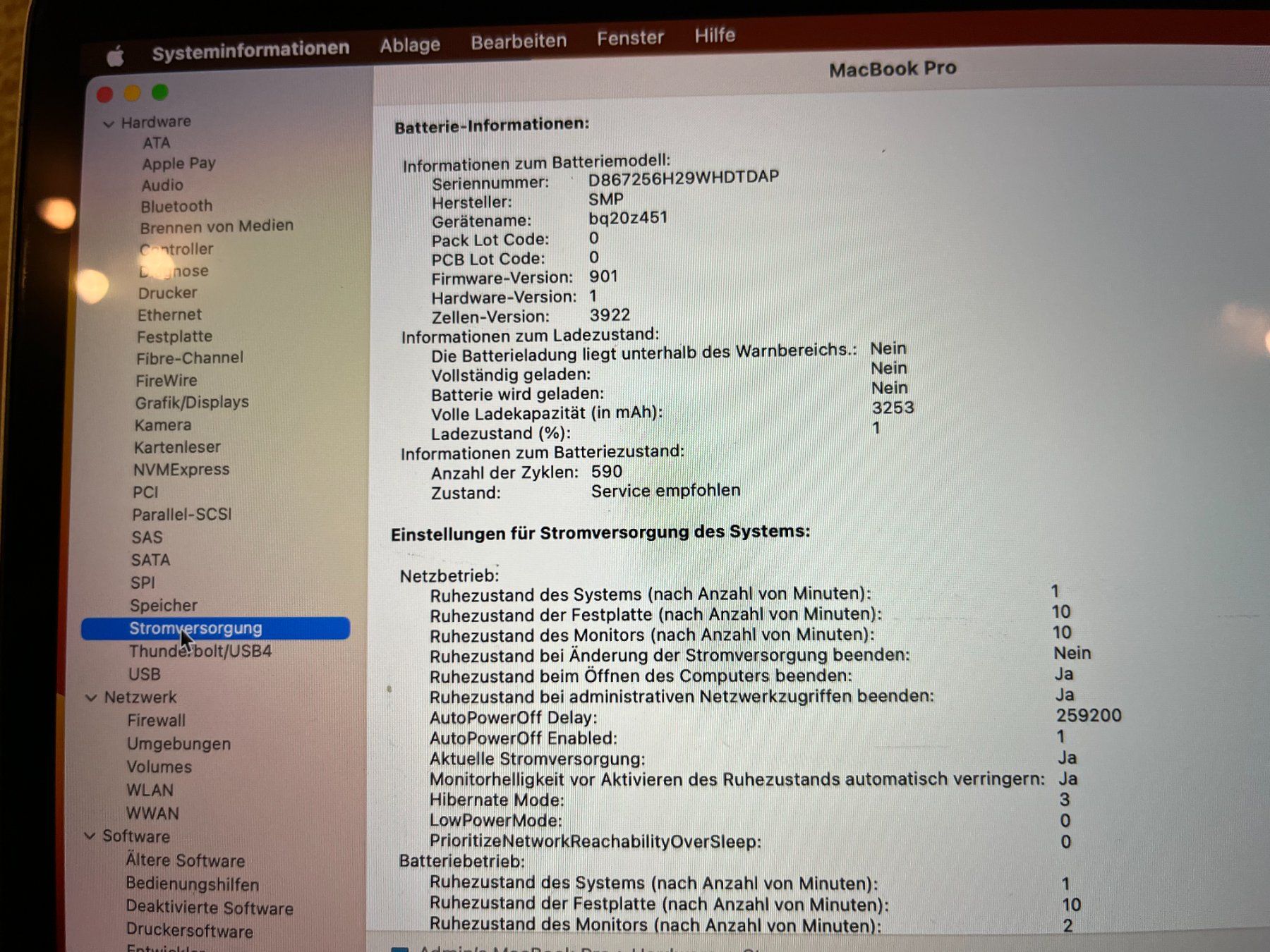Select Diagnose in the sidebar
This screenshot has width=1270, height=952.
pos(174,271)
